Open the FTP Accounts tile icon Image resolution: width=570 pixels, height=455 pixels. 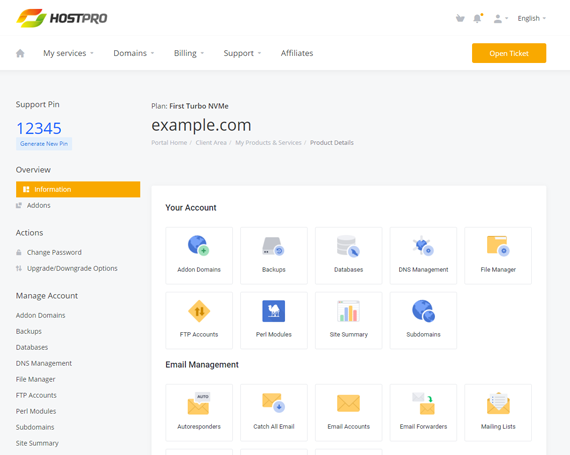coord(199,311)
